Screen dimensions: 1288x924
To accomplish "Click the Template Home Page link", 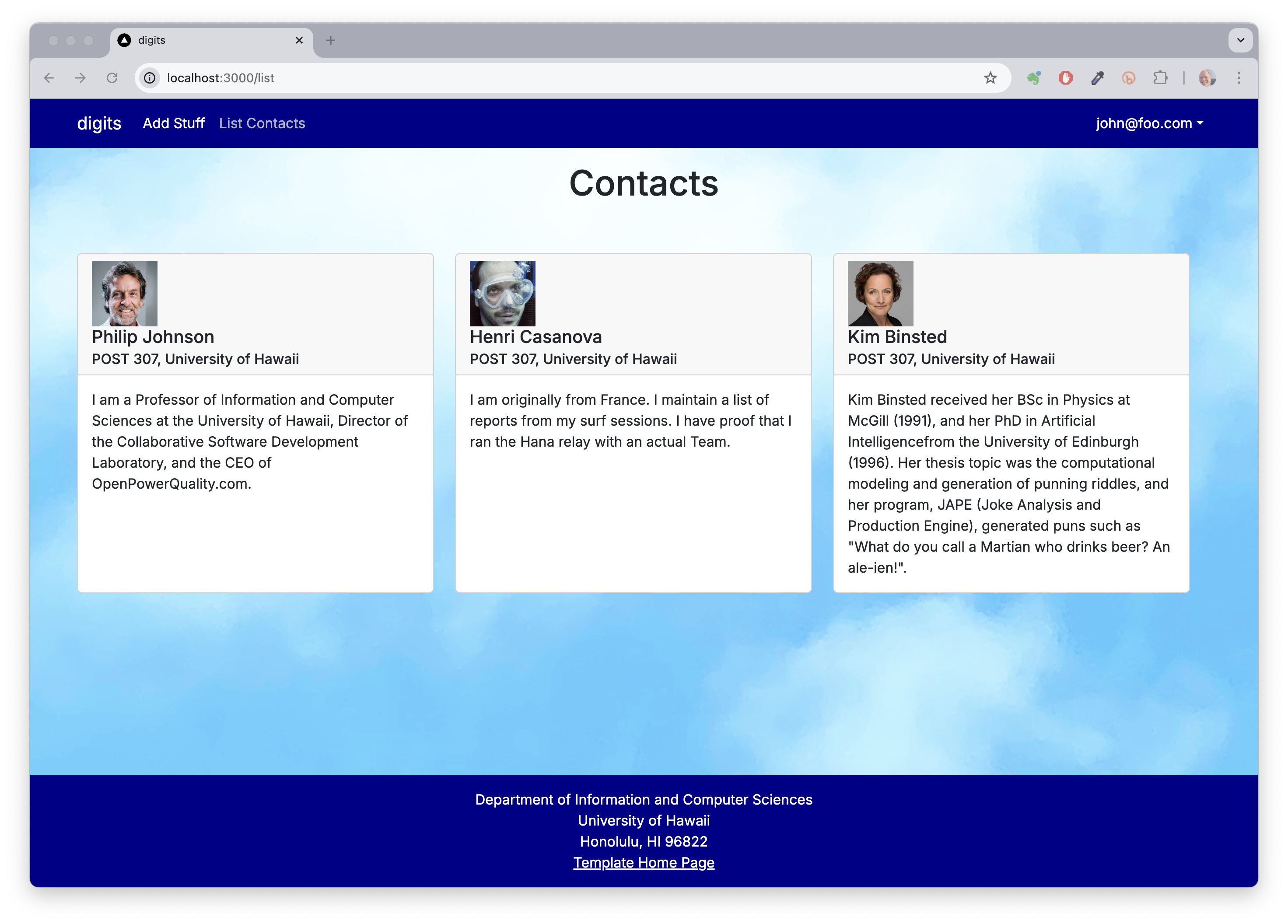I will (644, 862).
